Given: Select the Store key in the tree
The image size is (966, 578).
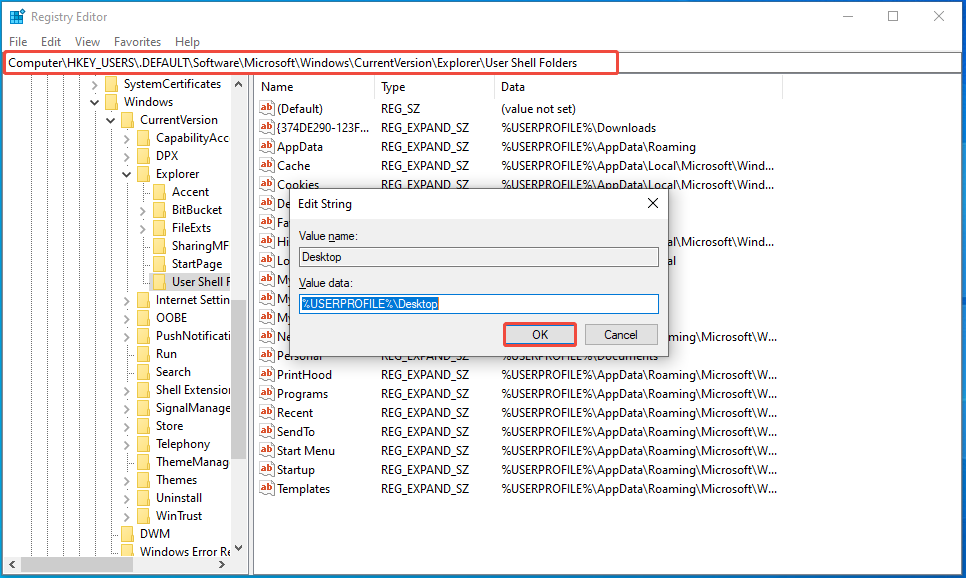Looking at the screenshot, I should coord(169,426).
